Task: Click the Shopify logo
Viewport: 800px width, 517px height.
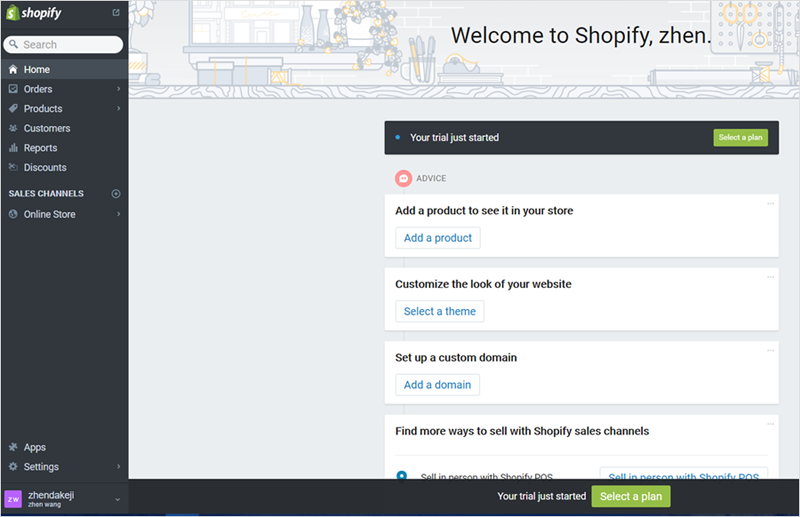Action: (34, 13)
